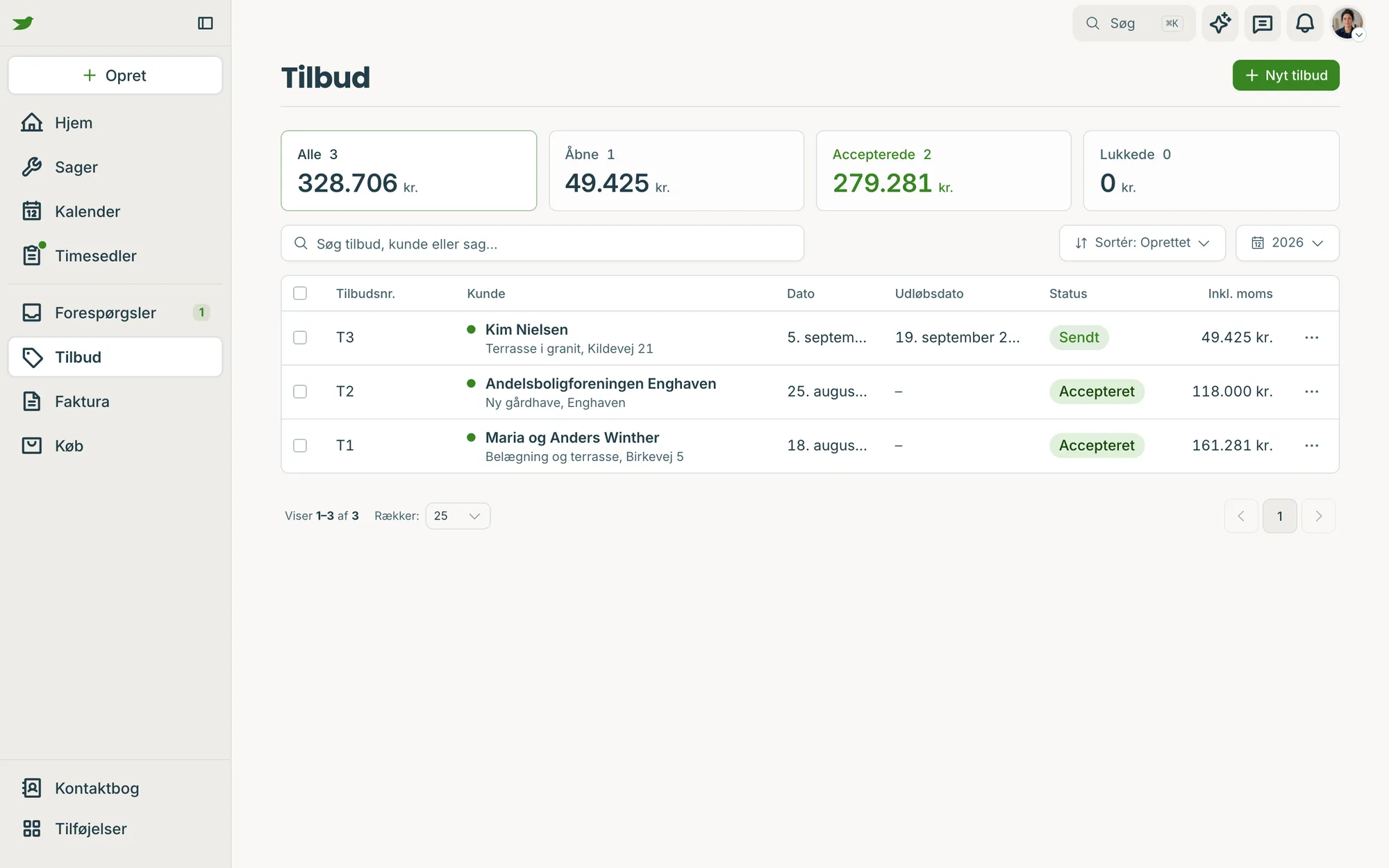Go to the previous page arrow
This screenshot has width=1389, height=868.
tap(1241, 516)
